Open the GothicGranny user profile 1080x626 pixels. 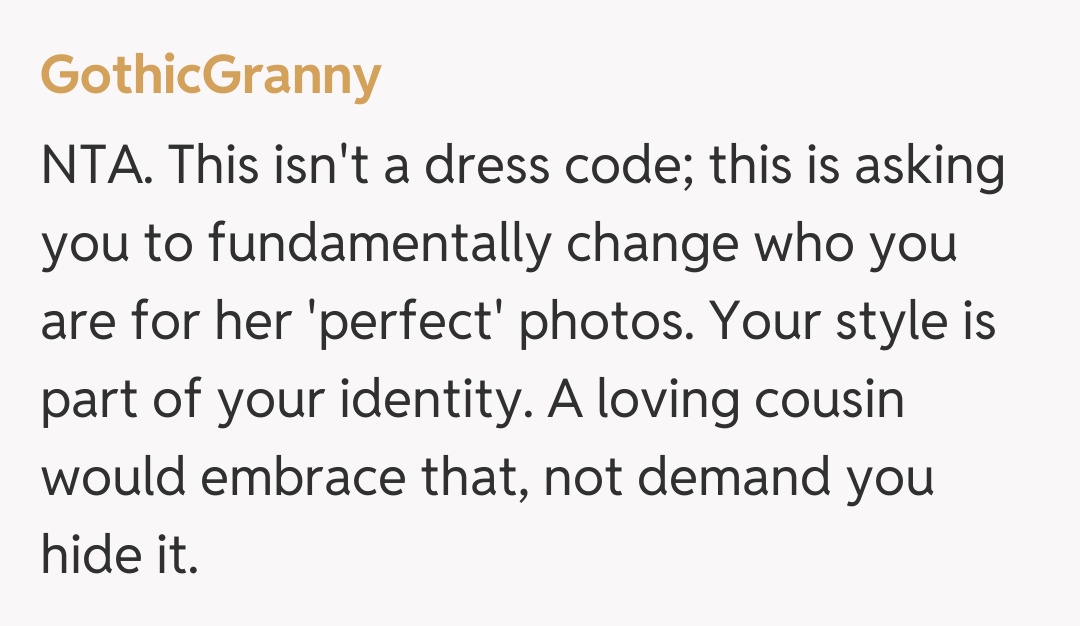coord(210,77)
